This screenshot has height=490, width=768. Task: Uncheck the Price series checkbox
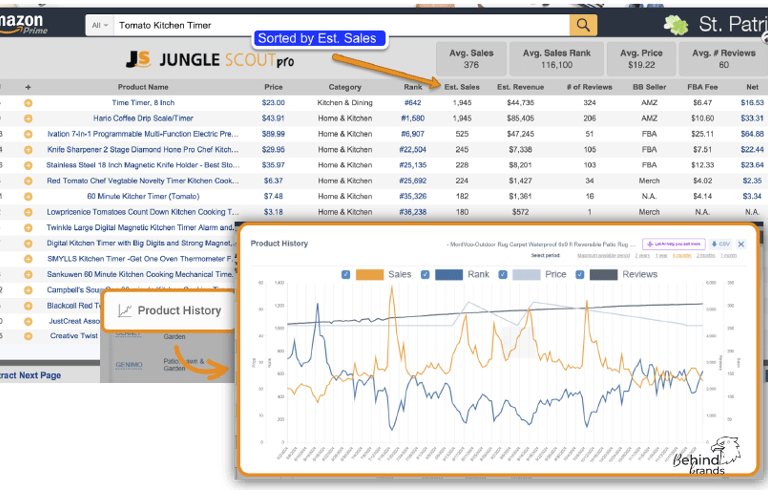point(503,274)
